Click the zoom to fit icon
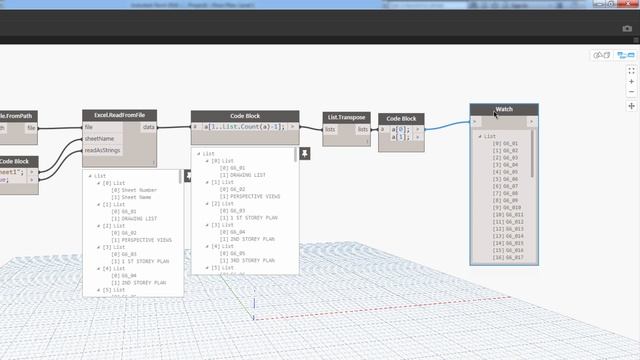 point(631,71)
